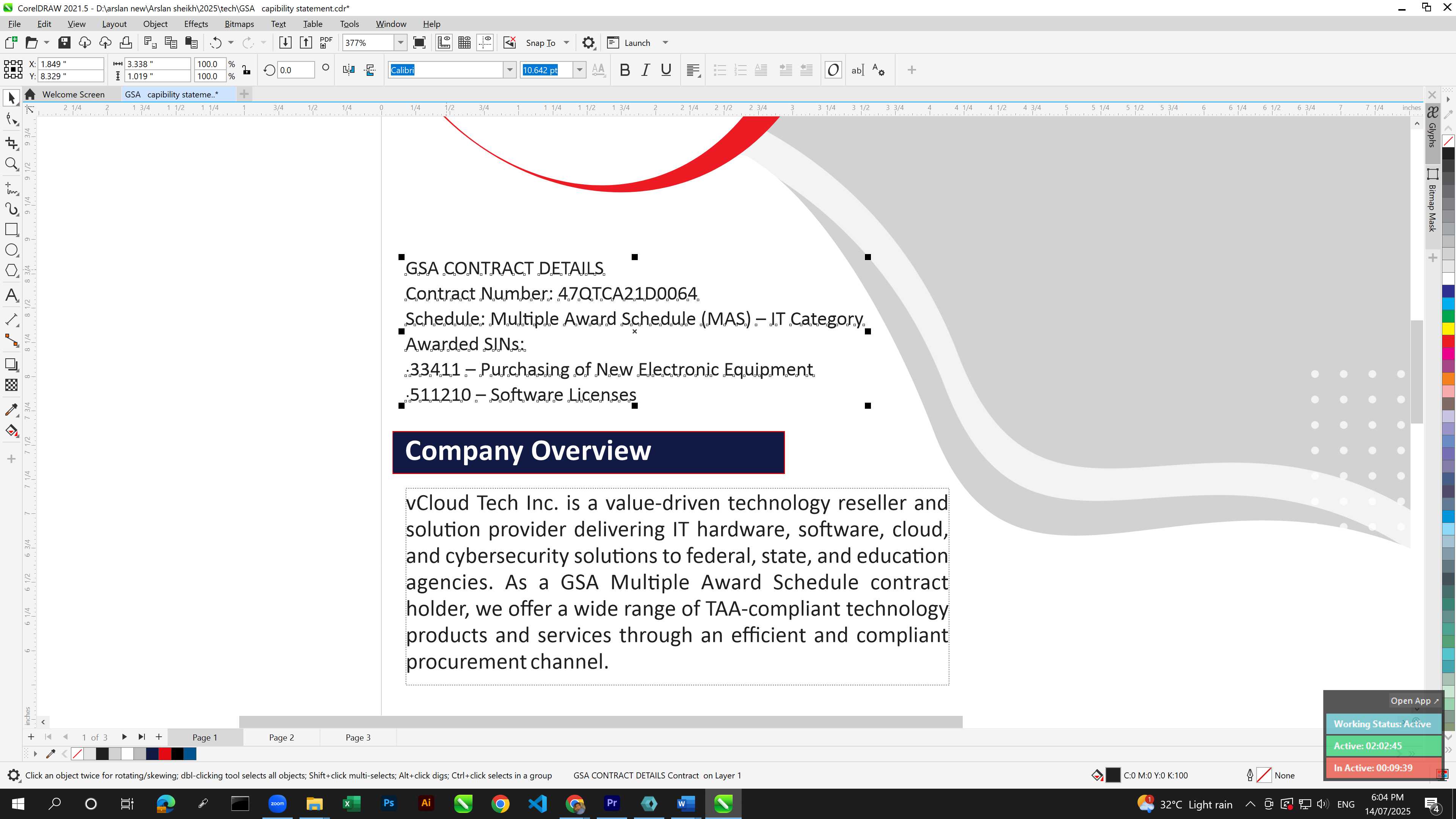
Task: Select the Connector tool
Action: (x=11, y=340)
